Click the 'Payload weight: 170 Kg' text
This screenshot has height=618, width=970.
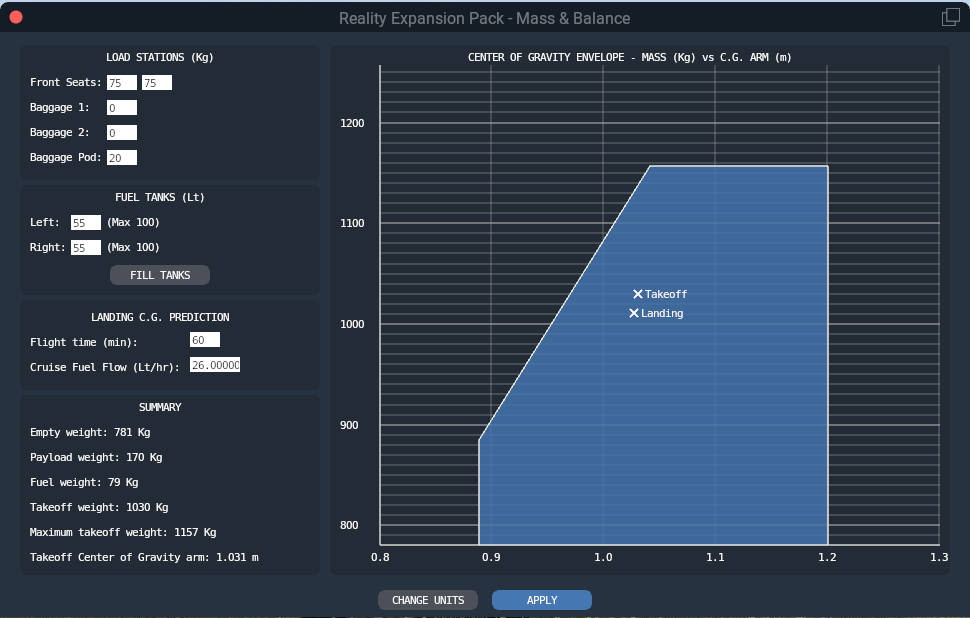click(x=96, y=457)
